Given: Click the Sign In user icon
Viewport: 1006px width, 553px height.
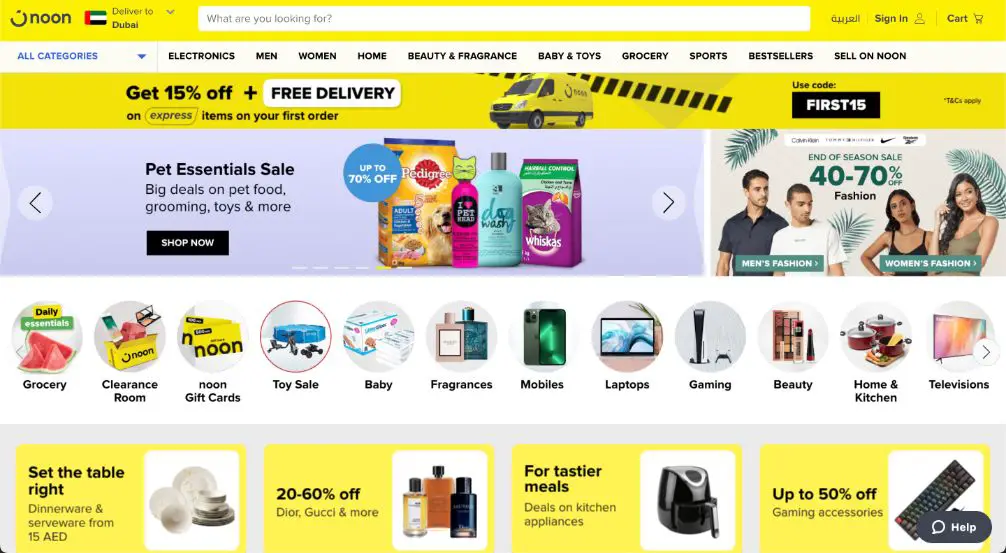Looking at the screenshot, I should click(919, 19).
